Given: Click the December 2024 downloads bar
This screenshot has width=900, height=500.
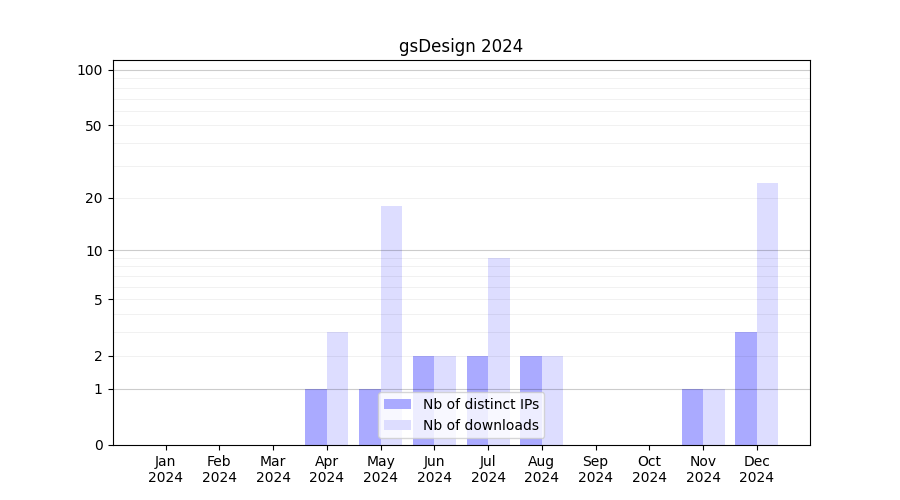Looking at the screenshot, I should (767, 313).
